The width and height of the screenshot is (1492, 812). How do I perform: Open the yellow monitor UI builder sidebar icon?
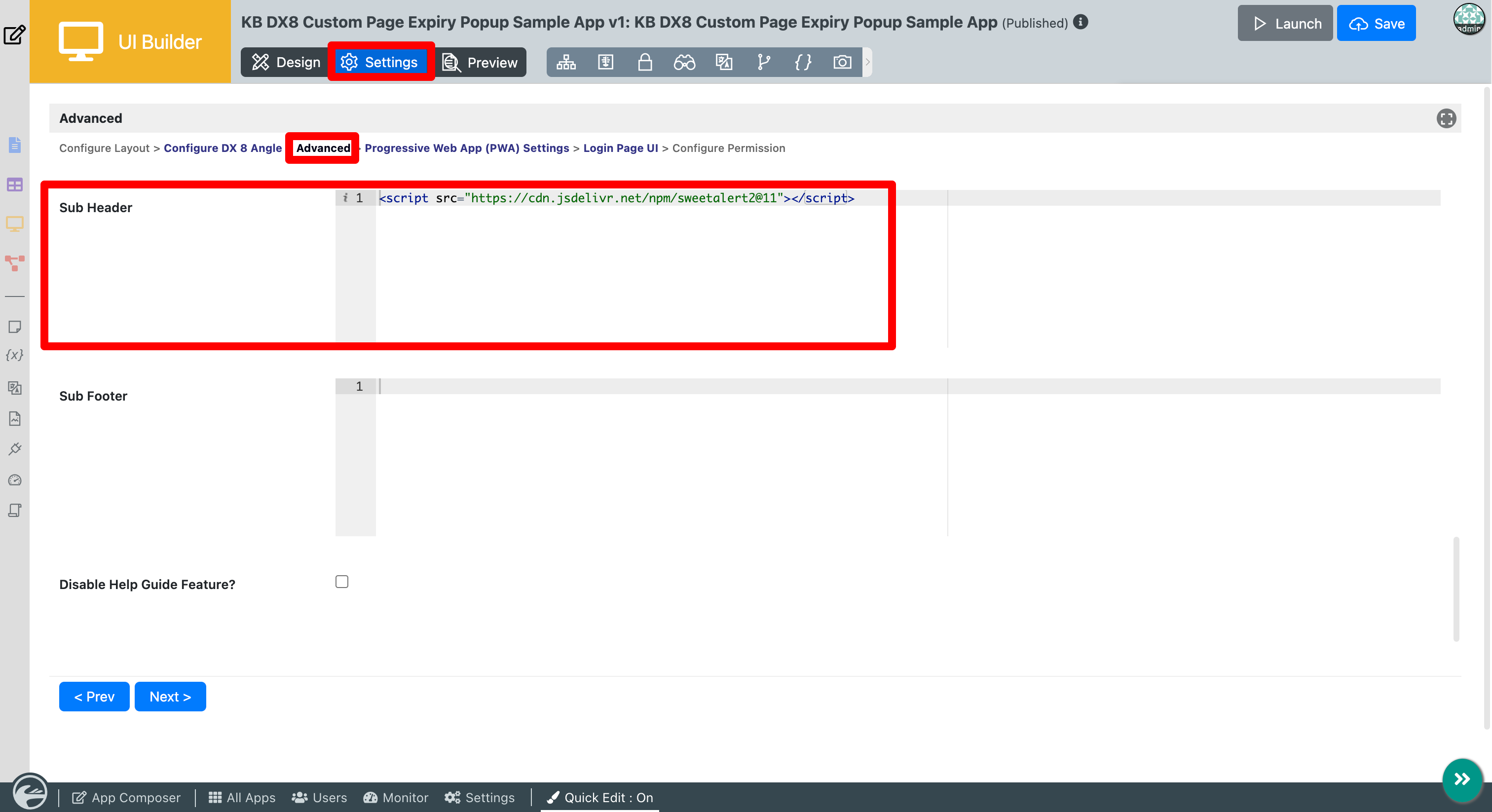[14, 223]
